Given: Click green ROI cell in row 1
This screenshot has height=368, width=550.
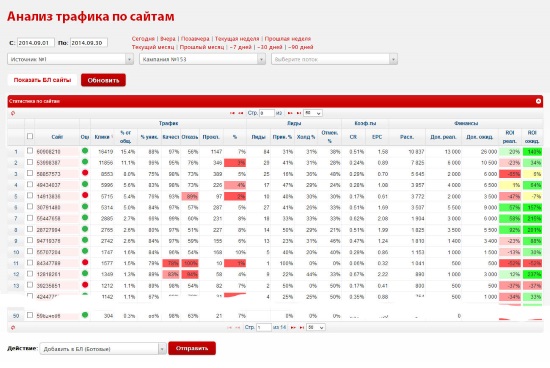Looking at the screenshot, I should pyautogui.click(x=532, y=152).
